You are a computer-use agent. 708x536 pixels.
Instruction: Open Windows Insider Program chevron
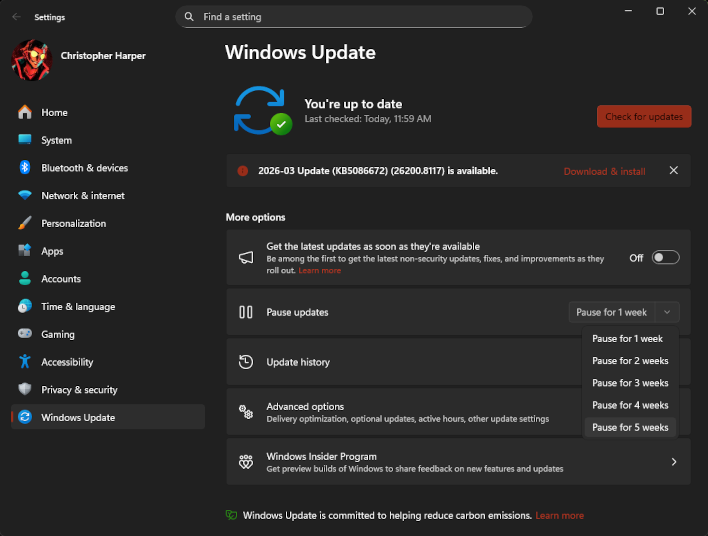[x=673, y=461]
